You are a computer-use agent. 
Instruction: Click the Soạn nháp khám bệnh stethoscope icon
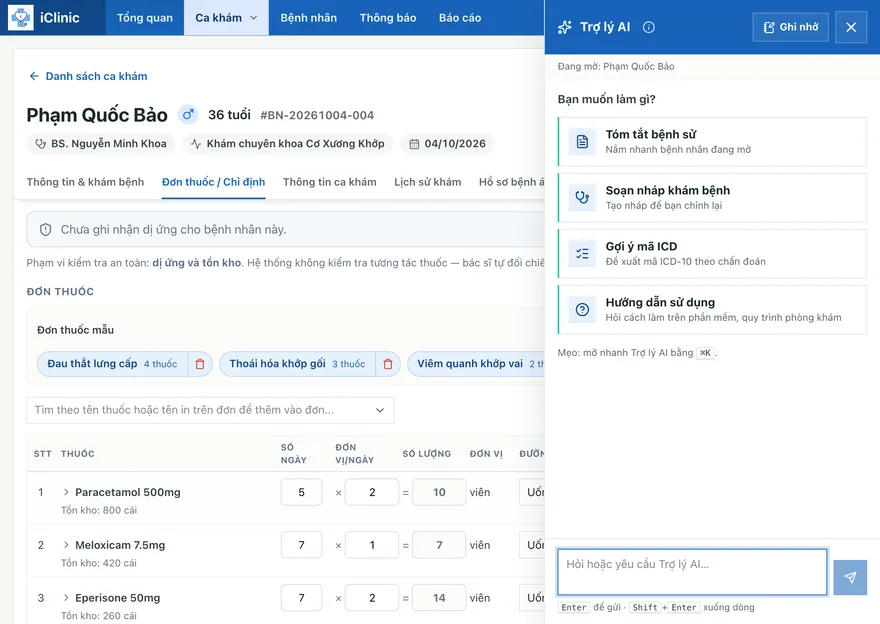tap(582, 198)
